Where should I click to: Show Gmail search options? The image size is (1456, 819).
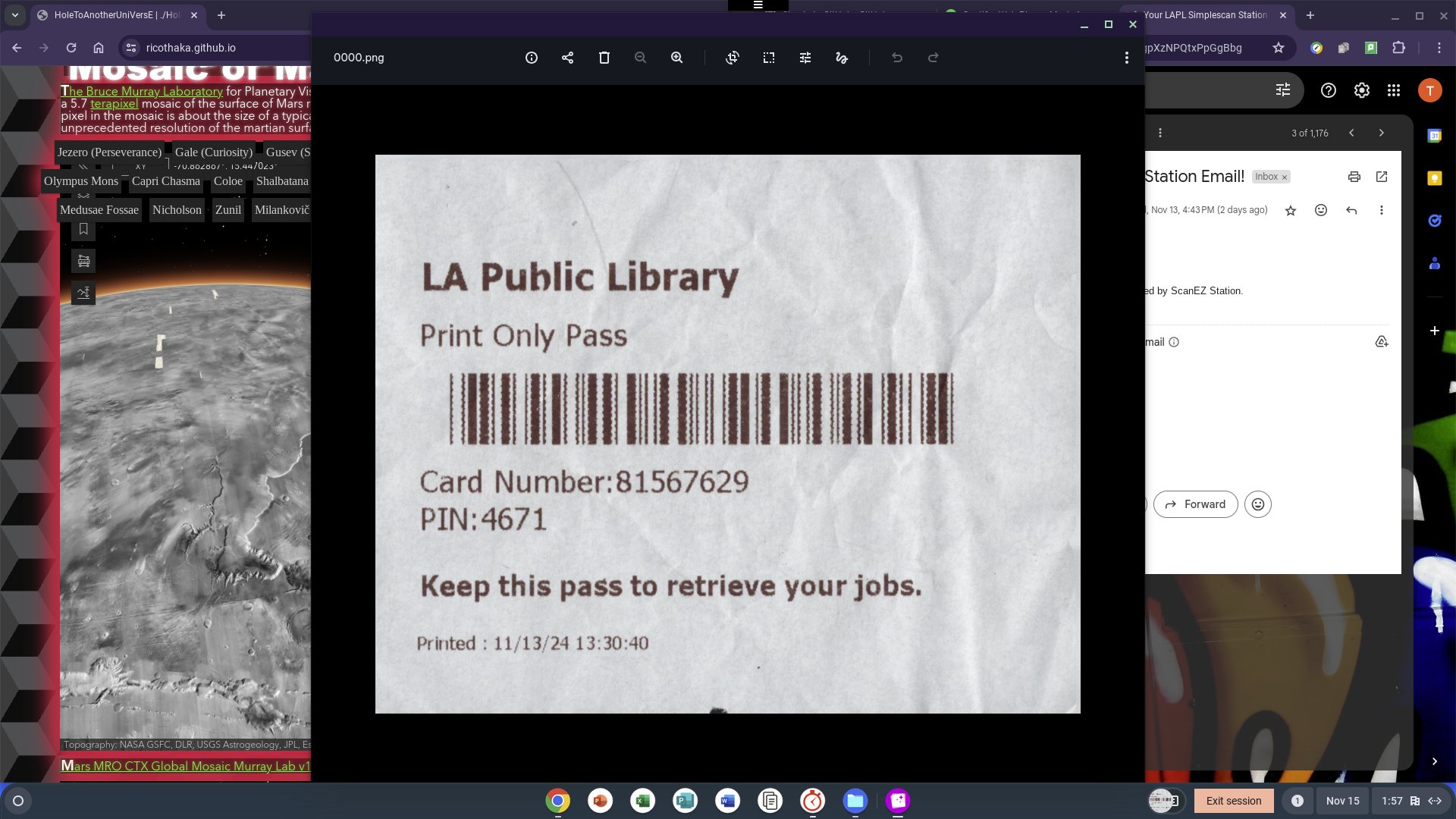(1283, 90)
